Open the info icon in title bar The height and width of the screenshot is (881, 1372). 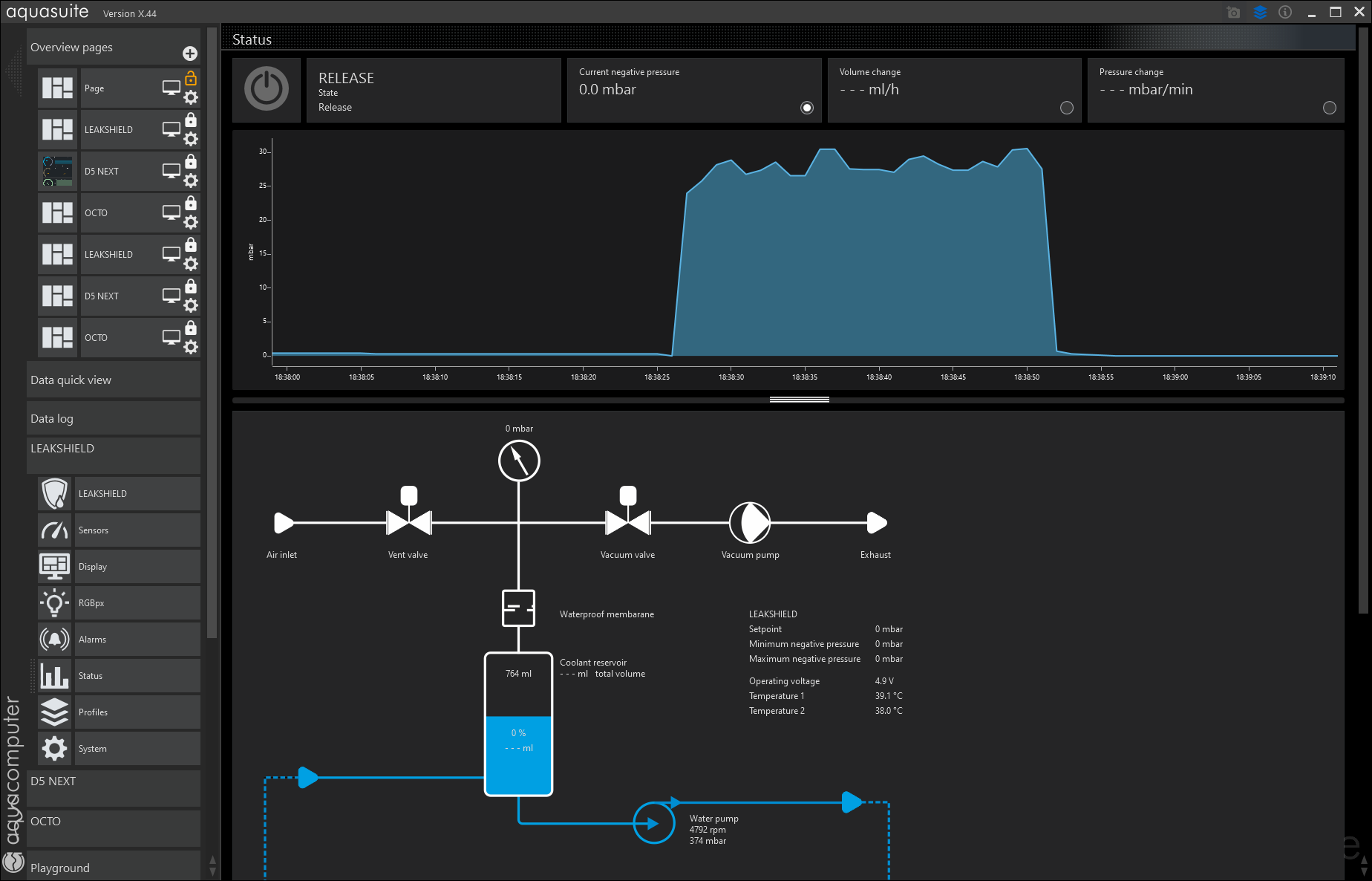(1285, 13)
